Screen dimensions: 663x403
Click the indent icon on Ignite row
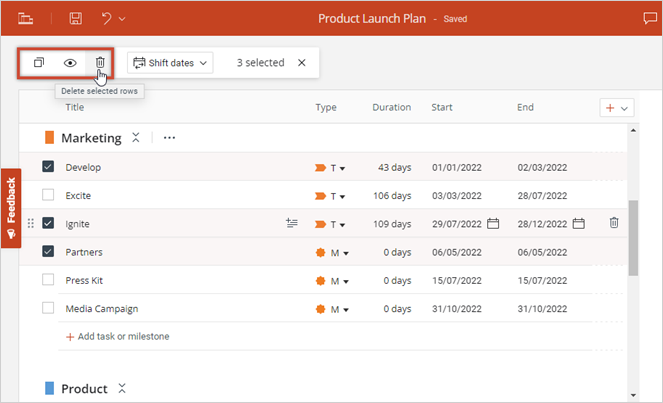(x=292, y=223)
